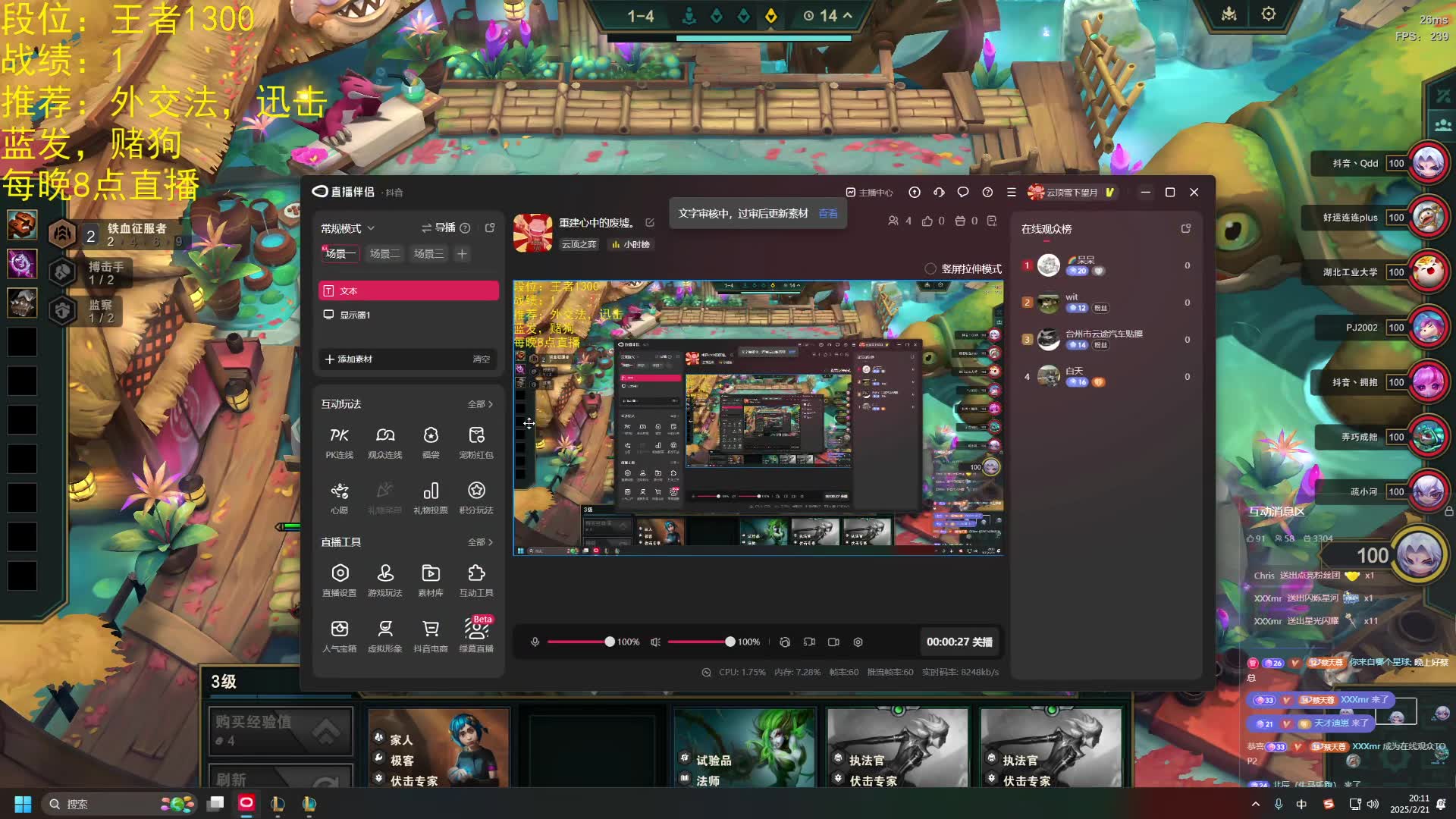Open 积分玩法 points gameplay

[476, 498]
